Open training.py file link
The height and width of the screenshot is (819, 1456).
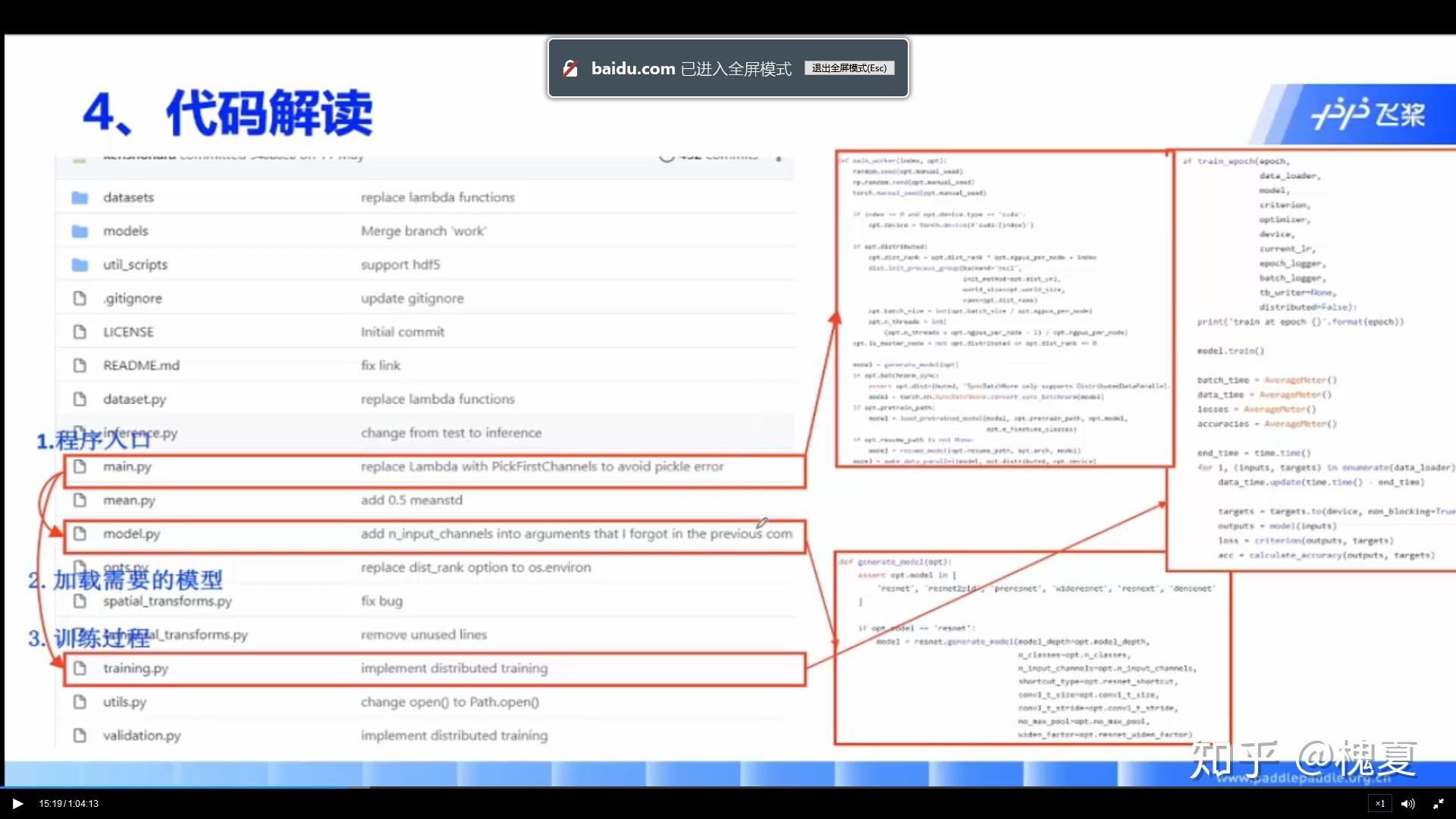click(x=136, y=669)
